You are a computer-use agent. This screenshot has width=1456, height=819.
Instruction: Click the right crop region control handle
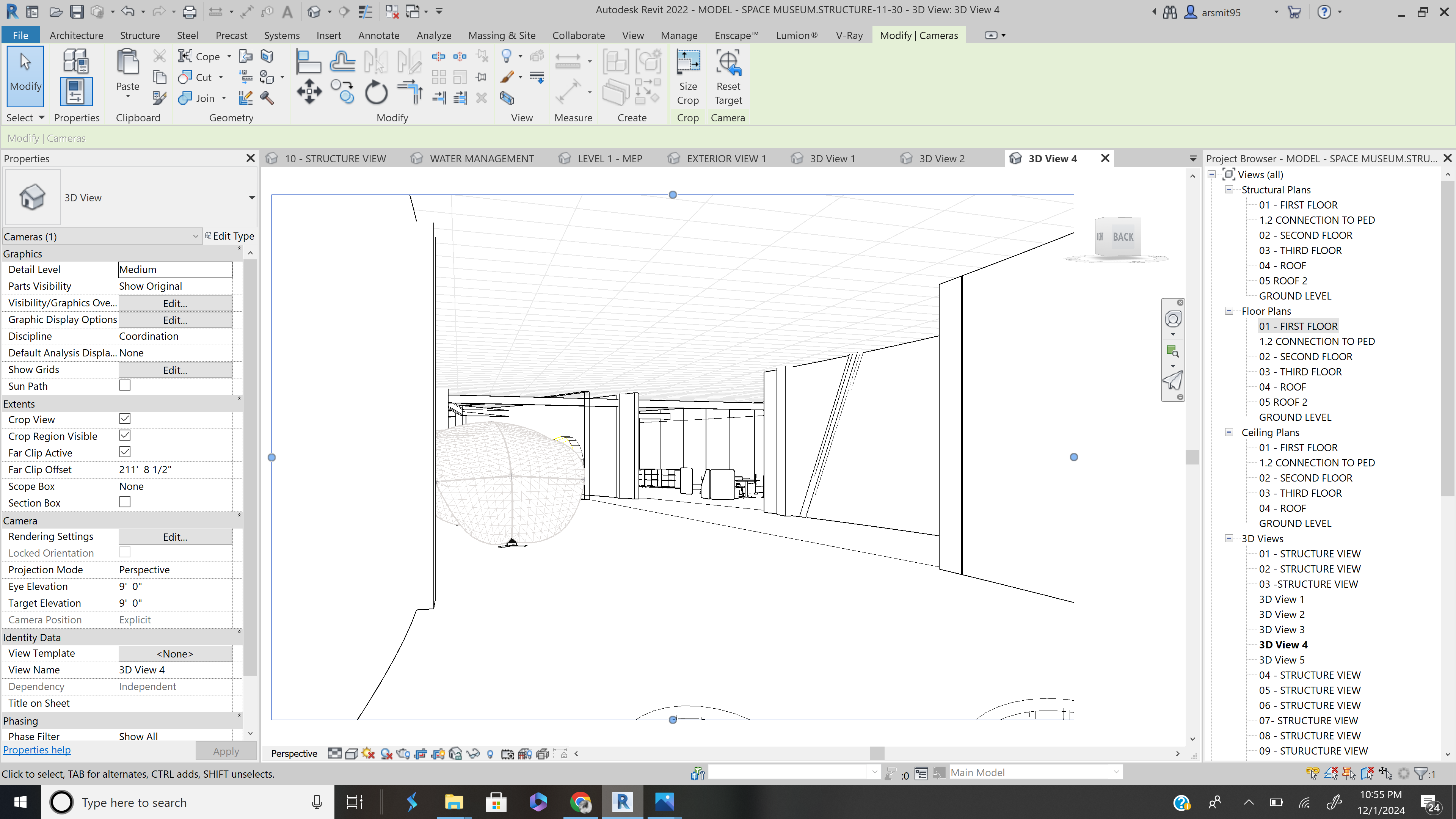[1074, 457]
